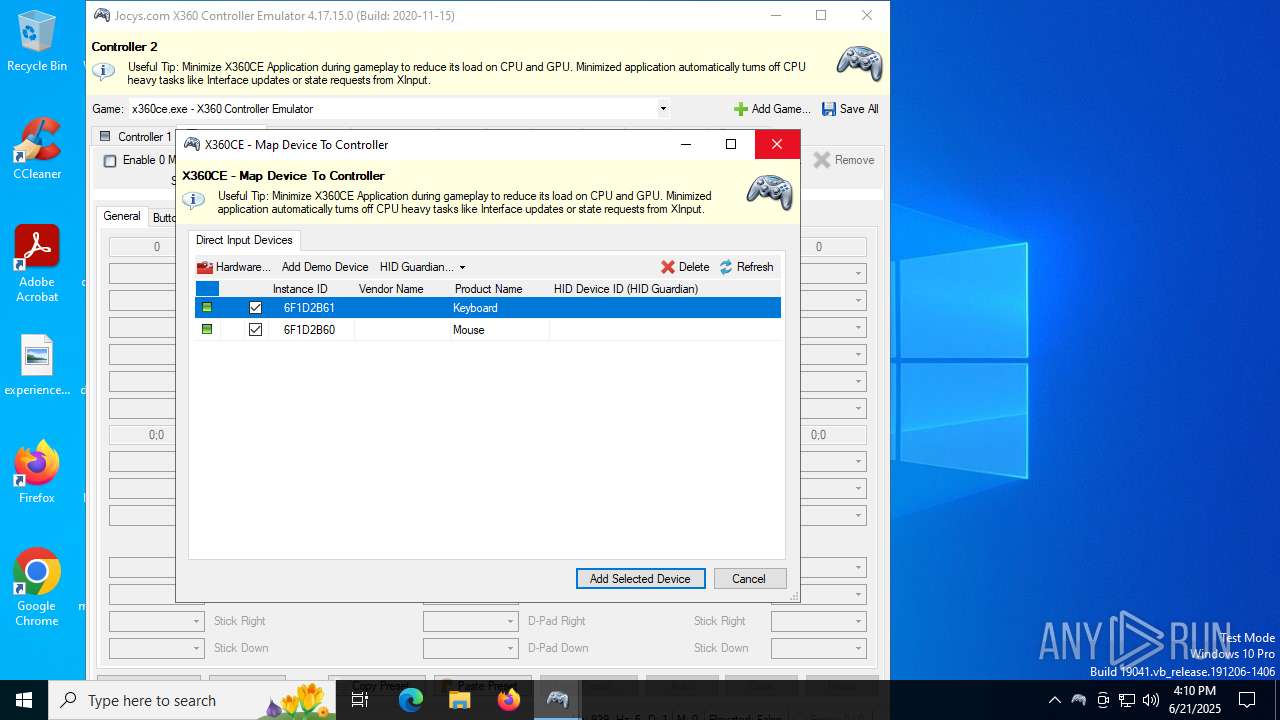Click the Save All label in the main window
The image size is (1280, 720).
[x=859, y=109]
